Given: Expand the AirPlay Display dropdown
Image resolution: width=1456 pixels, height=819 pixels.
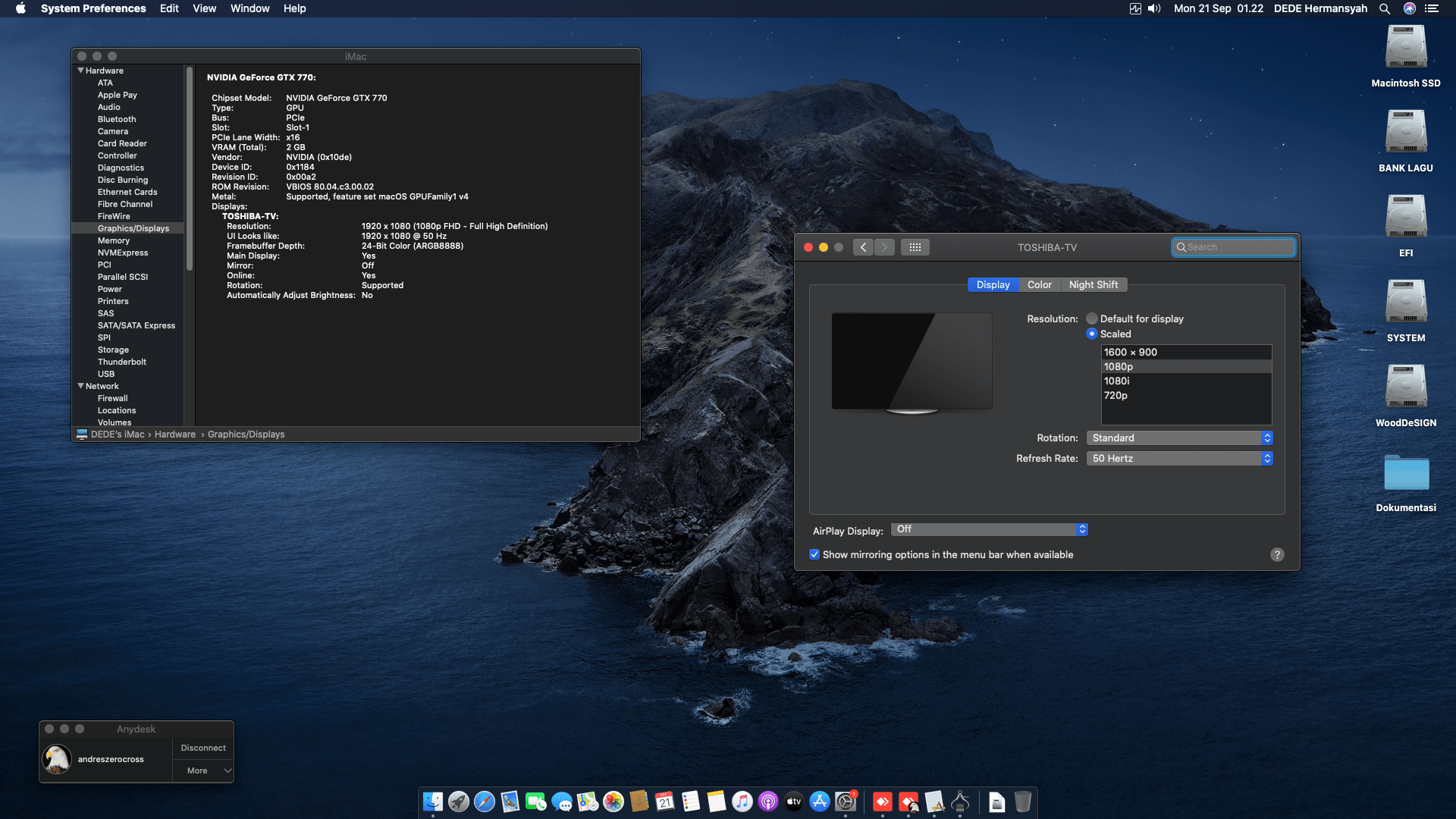Looking at the screenshot, I should [990, 529].
